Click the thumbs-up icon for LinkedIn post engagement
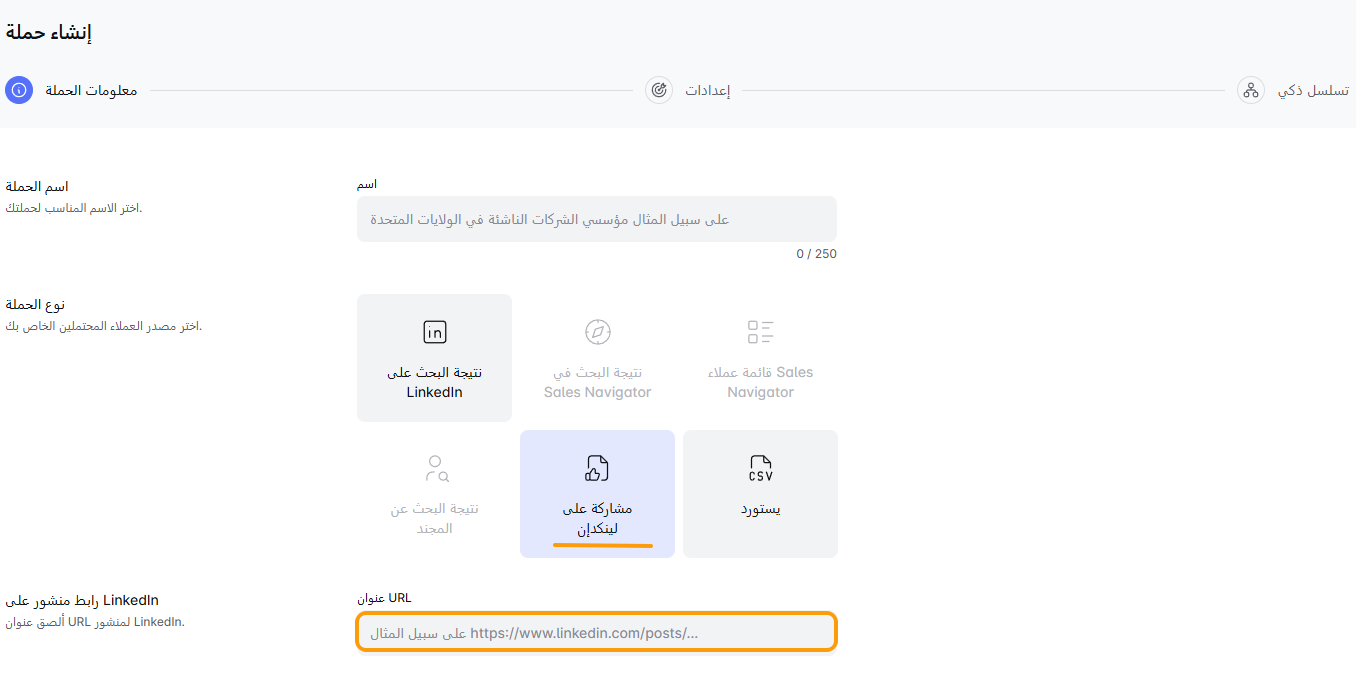 [x=597, y=468]
